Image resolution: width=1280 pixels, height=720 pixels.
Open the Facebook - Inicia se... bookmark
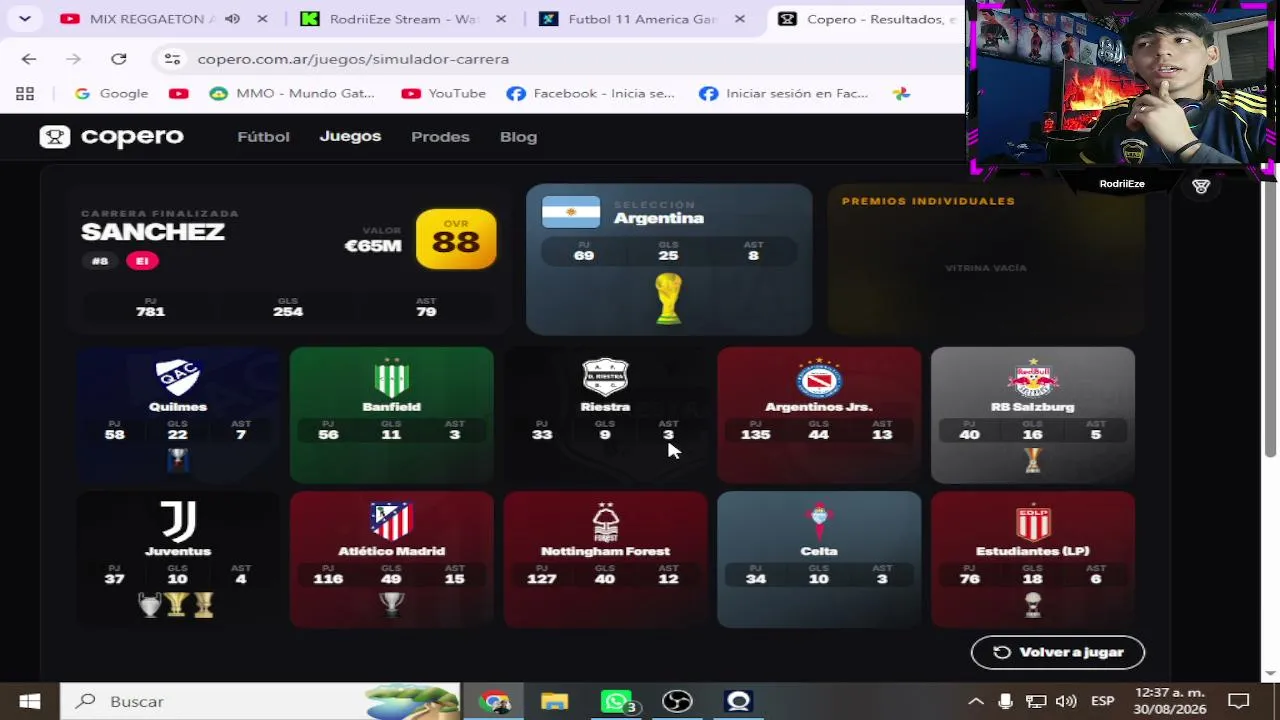pos(591,93)
